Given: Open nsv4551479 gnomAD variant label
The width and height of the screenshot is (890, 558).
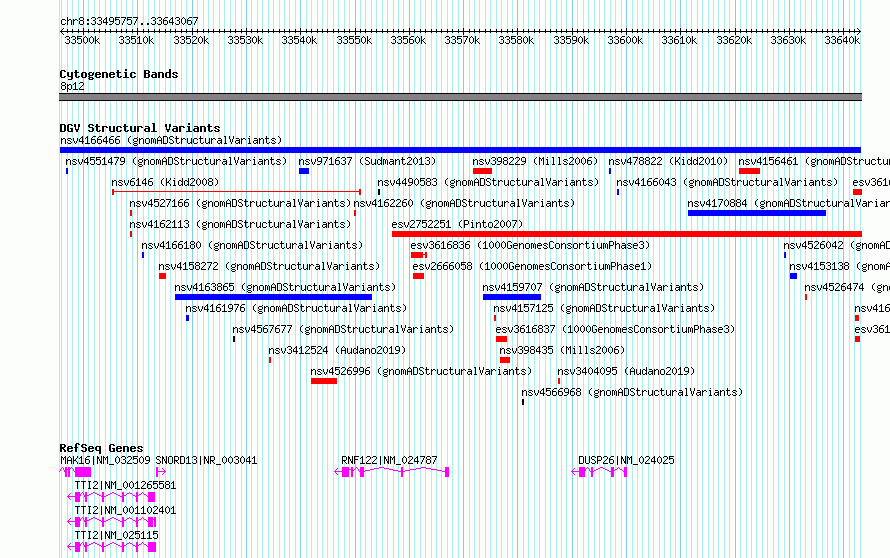Looking at the screenshot, I should [176, 161].
